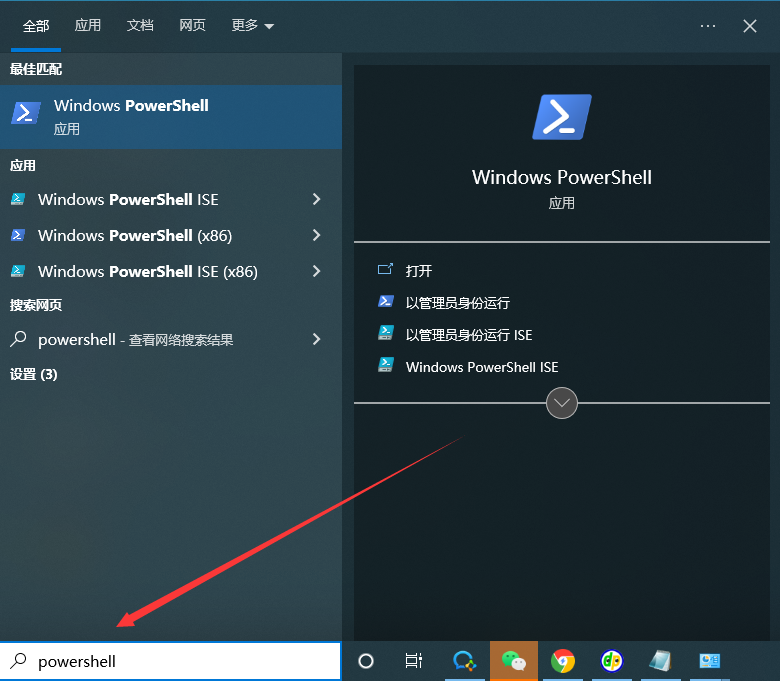Open WeChat from the taskbar
Image resolution: width=780 pixels, height=681 pixels.
(x=514, y=661)
